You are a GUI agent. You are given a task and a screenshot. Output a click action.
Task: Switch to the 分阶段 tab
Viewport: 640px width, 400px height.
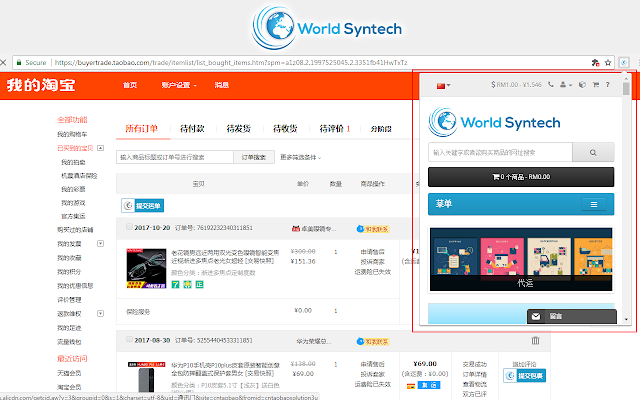pos(381,129)
